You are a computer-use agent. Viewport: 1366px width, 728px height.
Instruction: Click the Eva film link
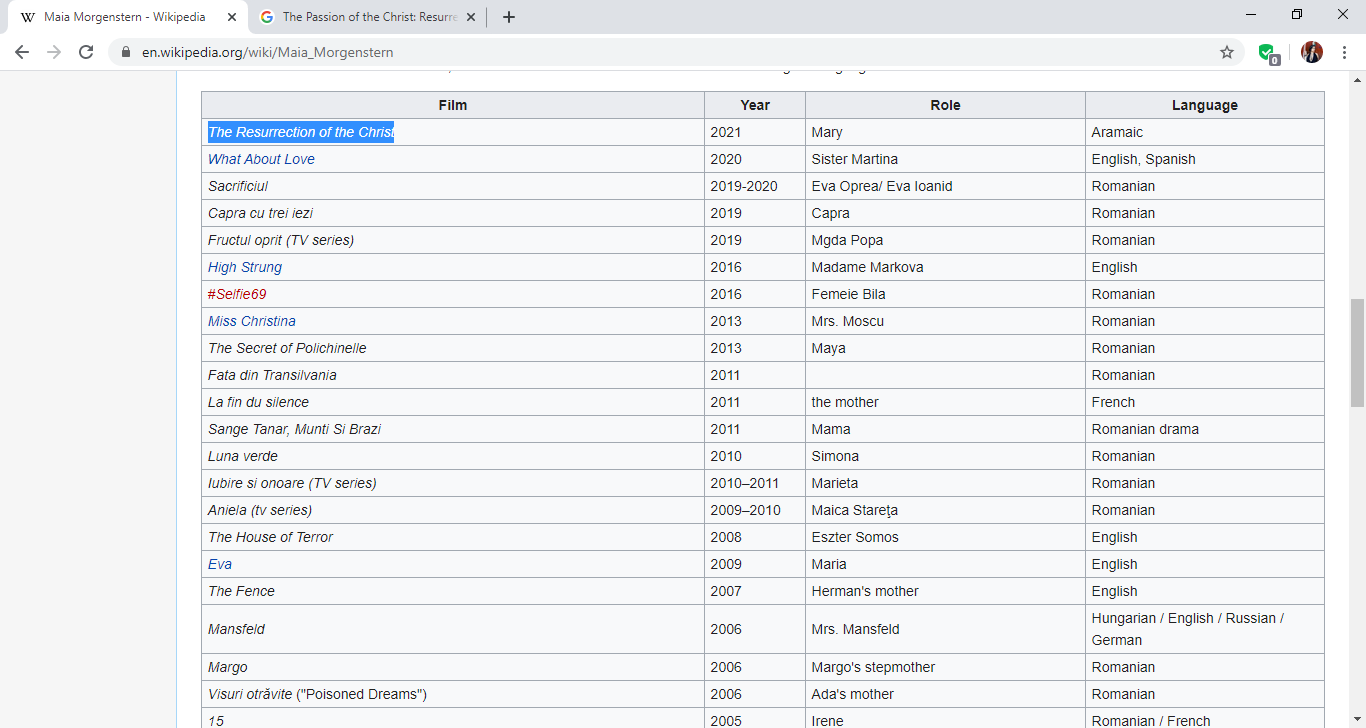(x=220, y=564)
